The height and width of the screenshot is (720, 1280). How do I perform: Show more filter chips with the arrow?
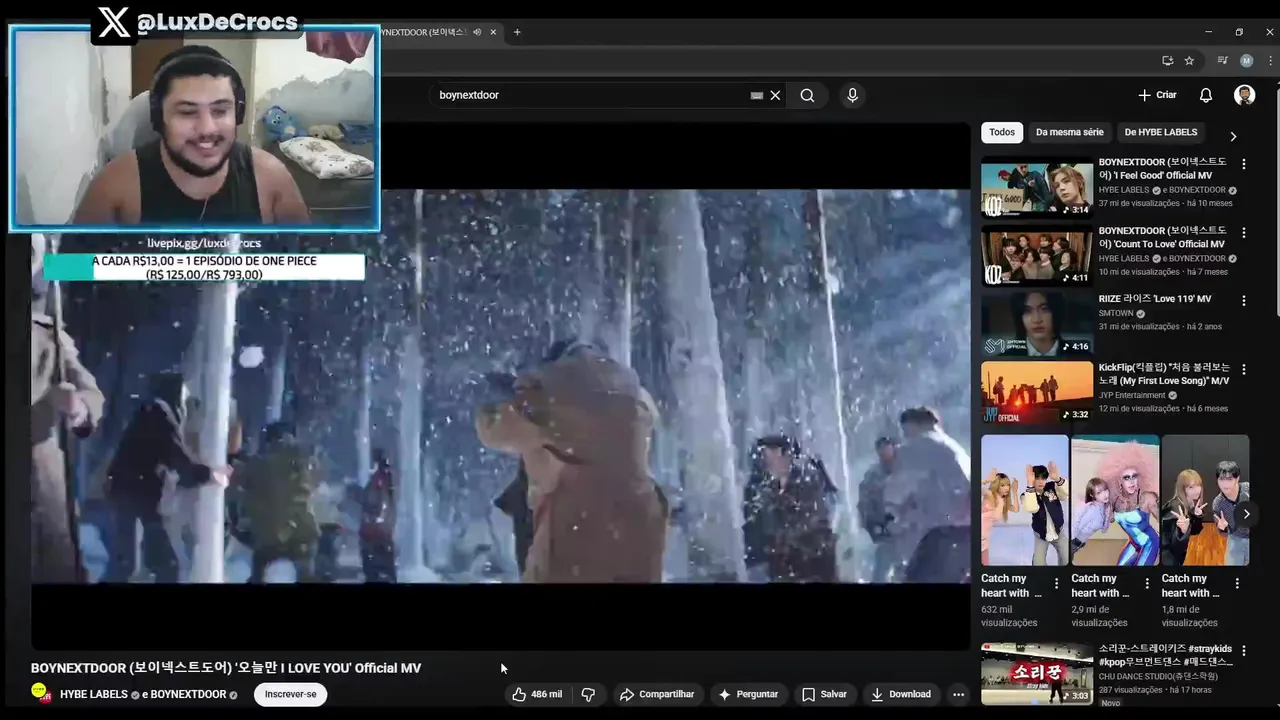(x=1233, y=136)
